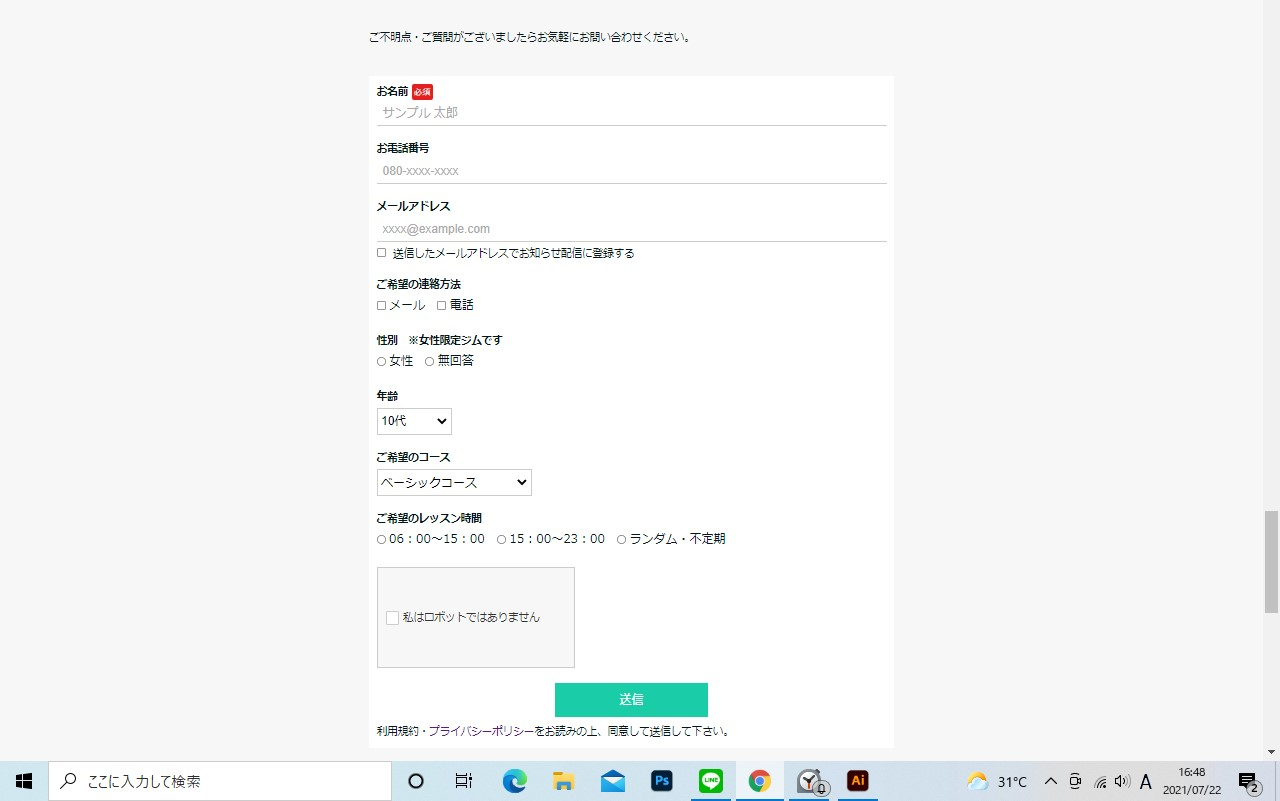Click the 必須 badge next to お名前

click(x=422, y=91)
